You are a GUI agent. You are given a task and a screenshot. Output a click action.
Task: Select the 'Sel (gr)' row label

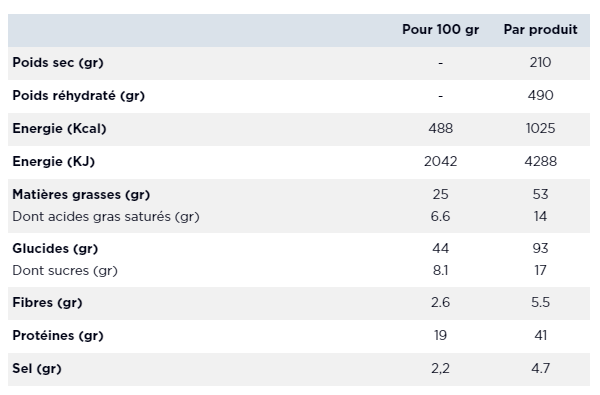(37, 369)
